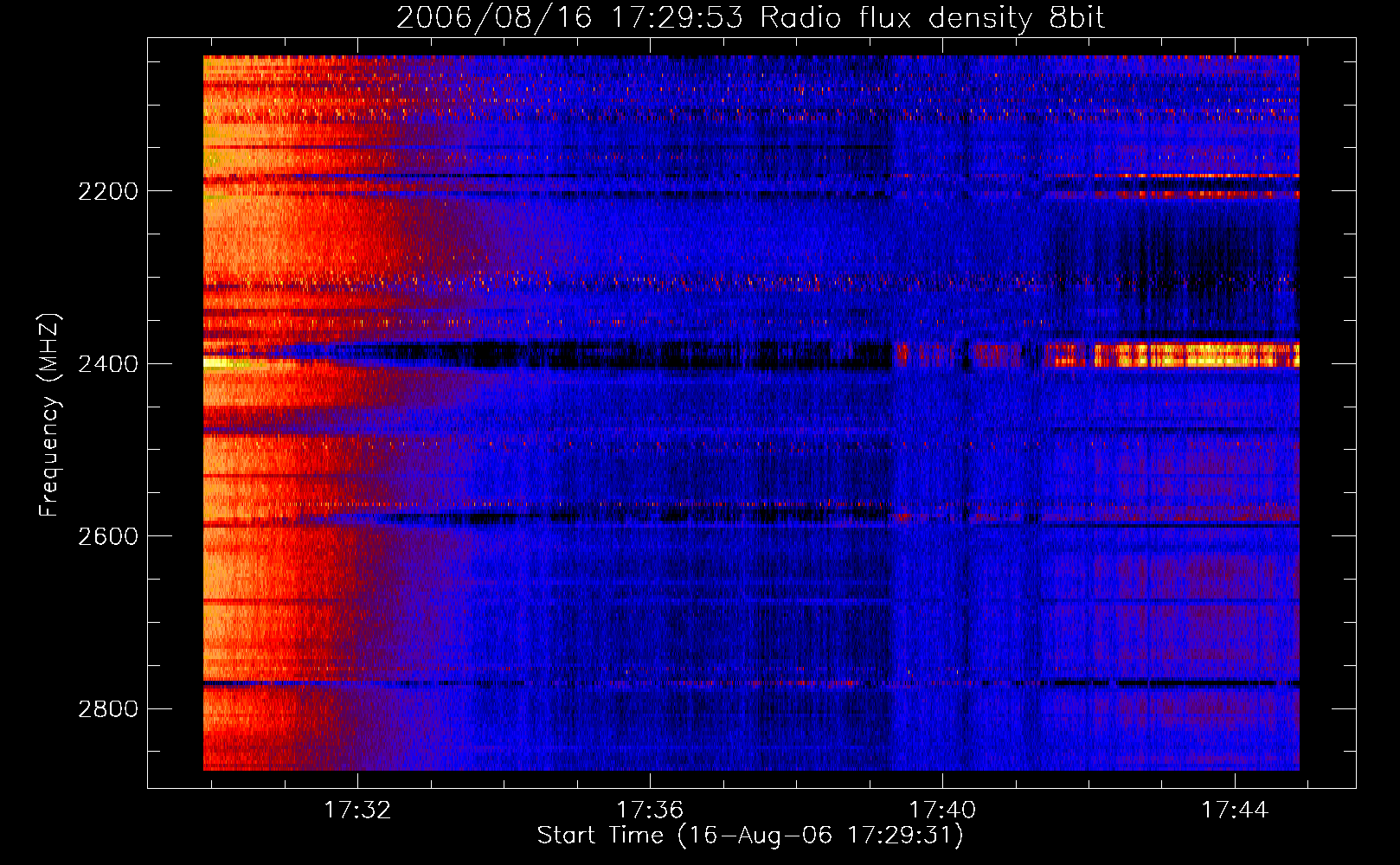Click the 17:40 time tick label

coord(942,810)
